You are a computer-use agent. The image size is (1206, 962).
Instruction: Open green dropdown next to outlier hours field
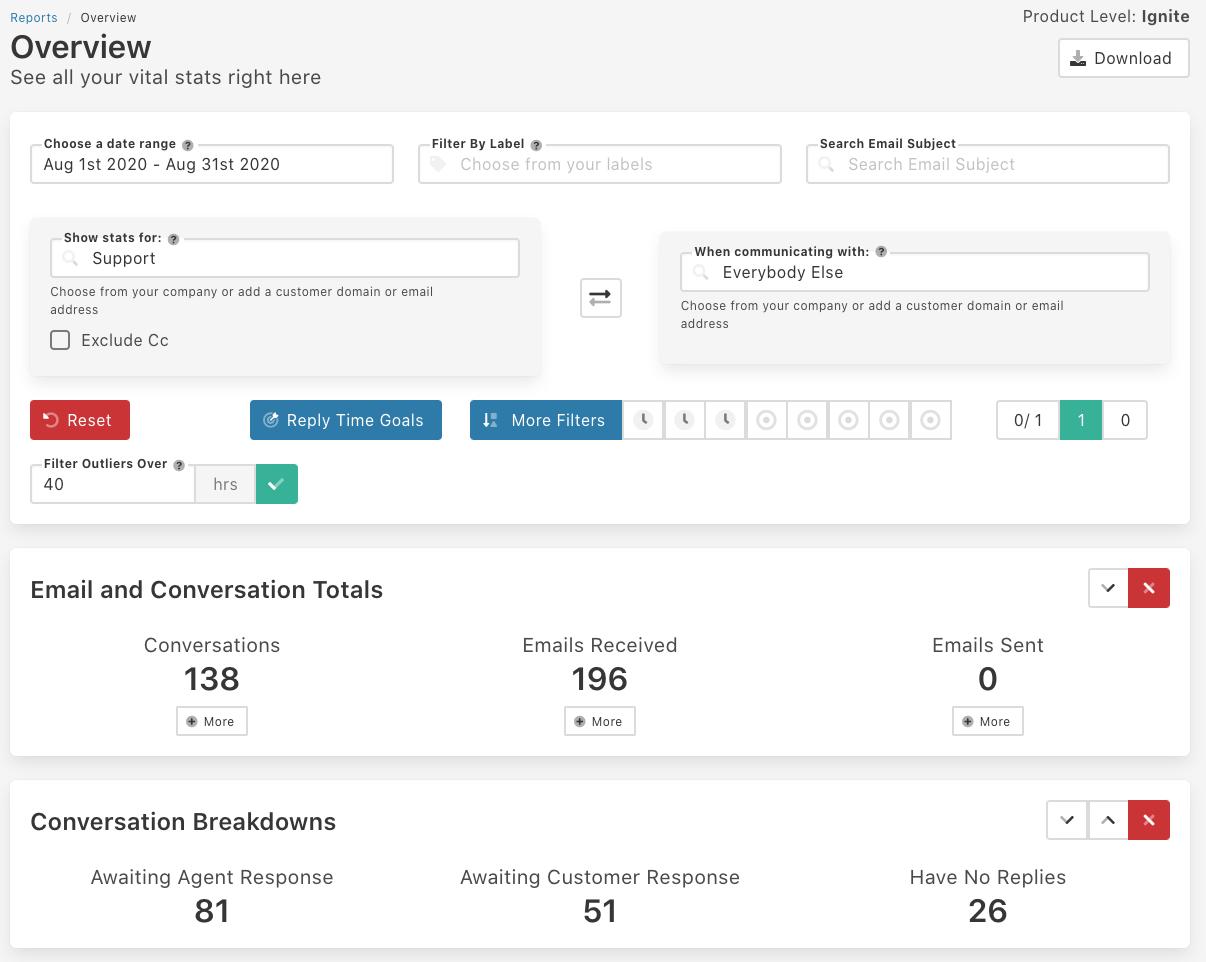pos(276,484)
